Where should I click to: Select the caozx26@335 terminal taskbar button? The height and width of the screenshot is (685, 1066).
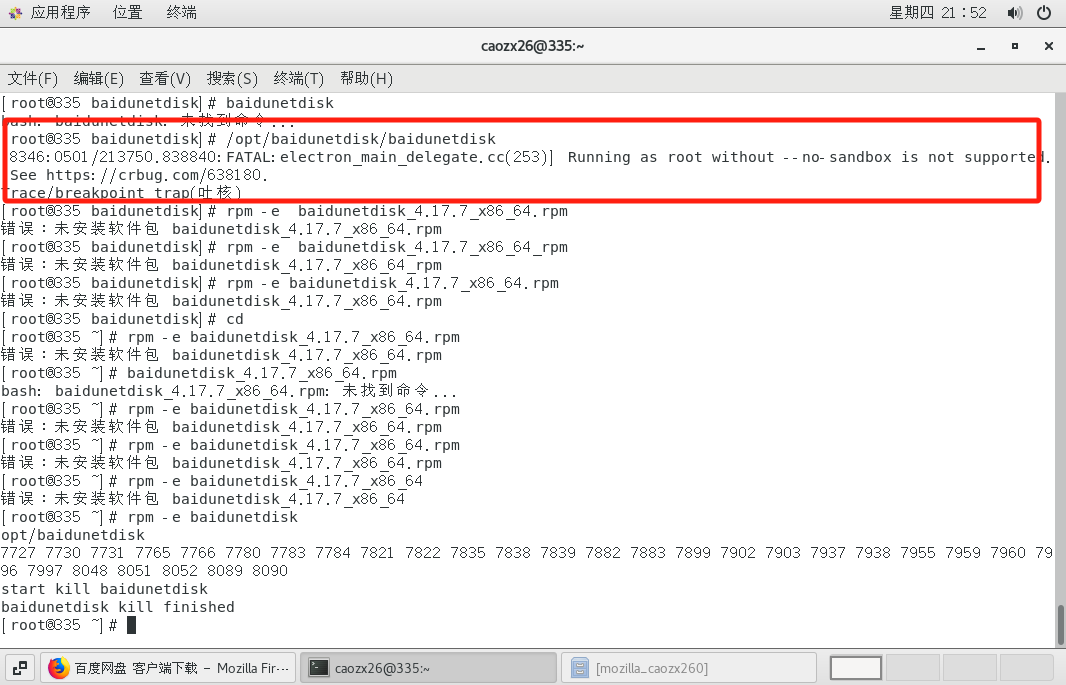click(428, 668)
